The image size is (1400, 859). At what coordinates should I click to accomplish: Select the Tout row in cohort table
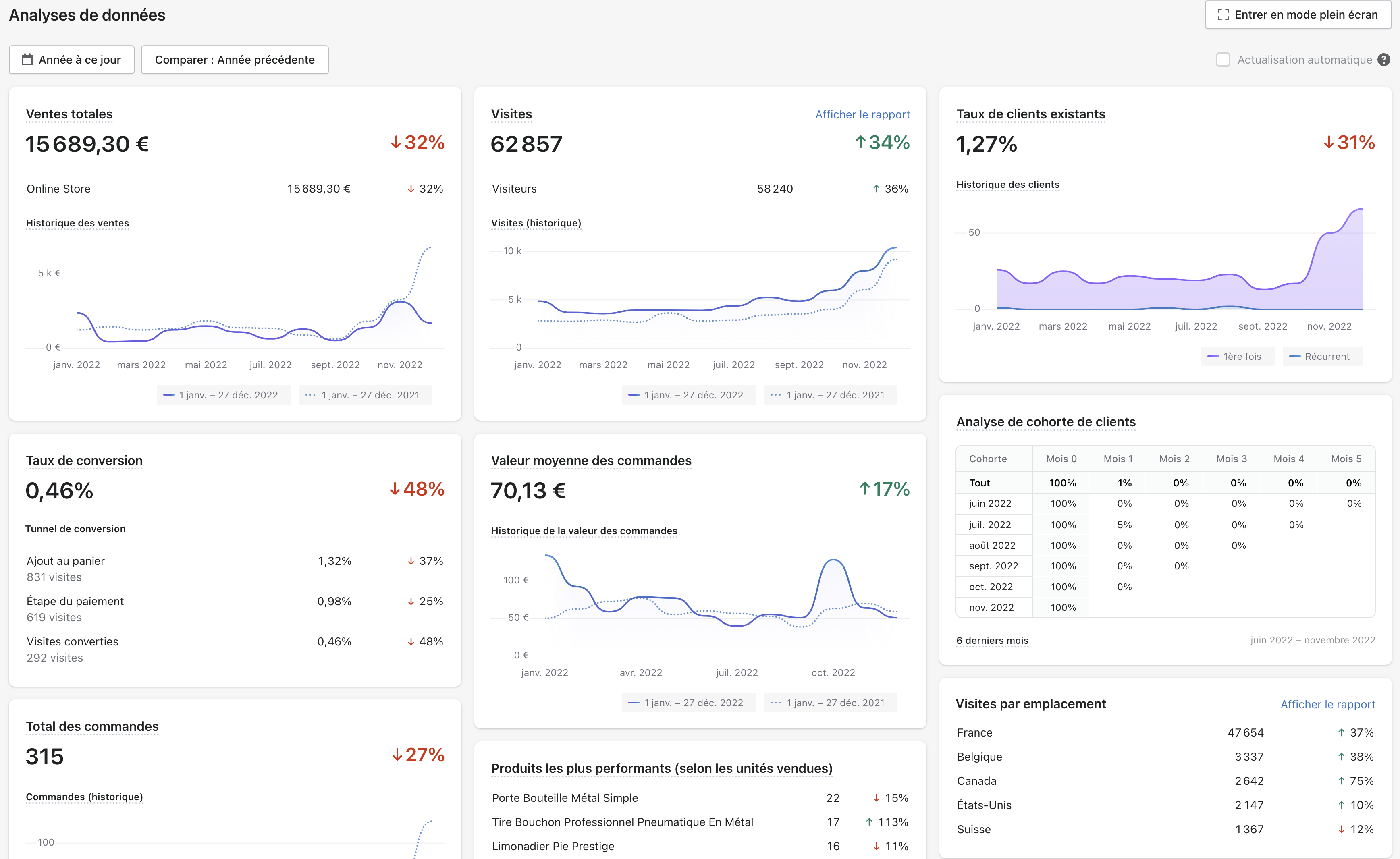[x=980, y=483]
